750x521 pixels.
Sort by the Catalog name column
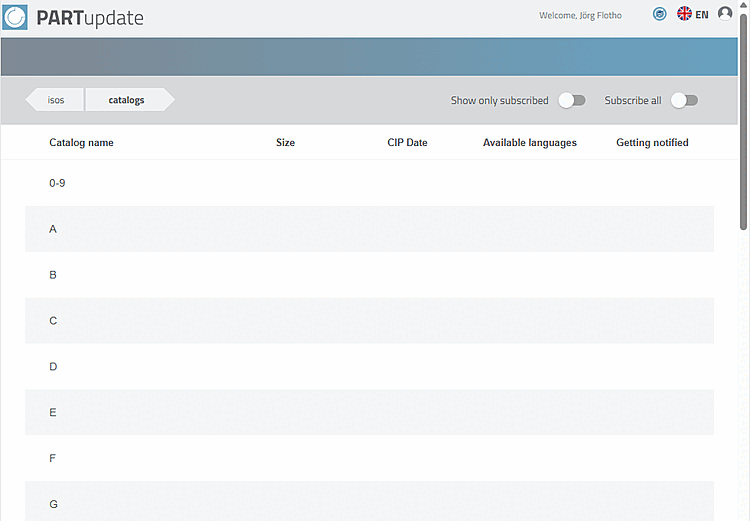point(81,143)
